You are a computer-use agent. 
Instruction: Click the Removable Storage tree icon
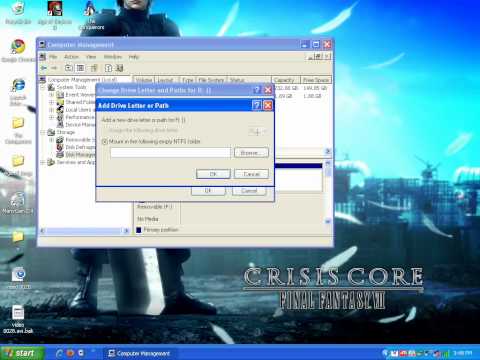coord(60,140)
